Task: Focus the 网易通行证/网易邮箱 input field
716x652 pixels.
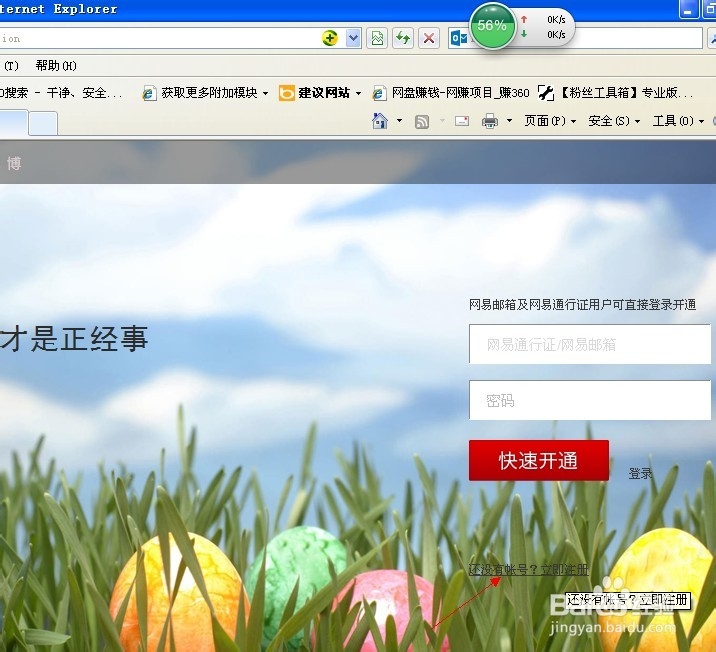Action: point(590,344)
